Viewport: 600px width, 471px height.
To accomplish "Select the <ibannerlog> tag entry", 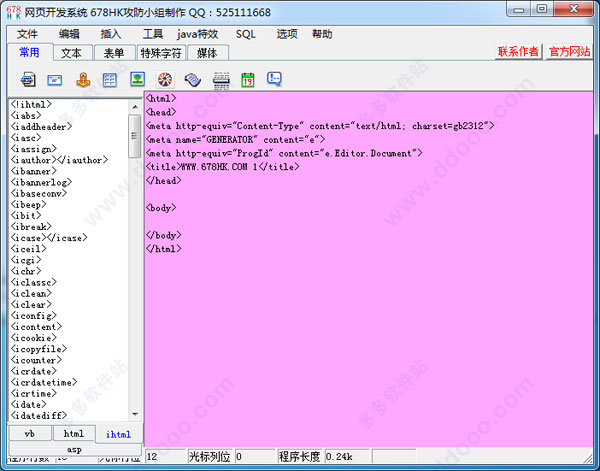I will pyautogui.click(x=41, y=182).
